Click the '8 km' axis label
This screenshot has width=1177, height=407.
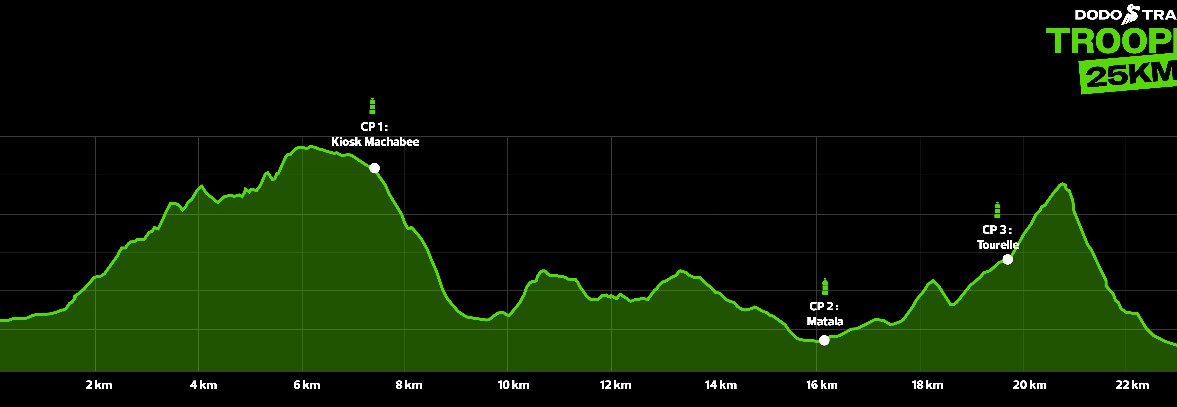click(x=409, y=385)
